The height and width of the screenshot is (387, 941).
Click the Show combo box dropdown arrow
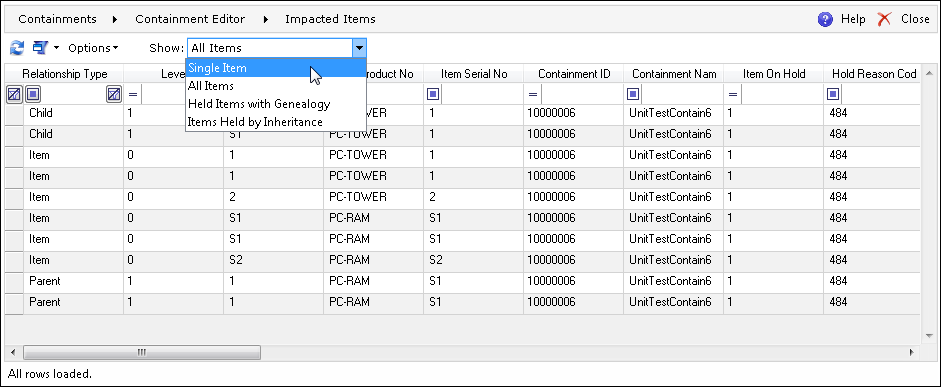(x=359, y=48)
